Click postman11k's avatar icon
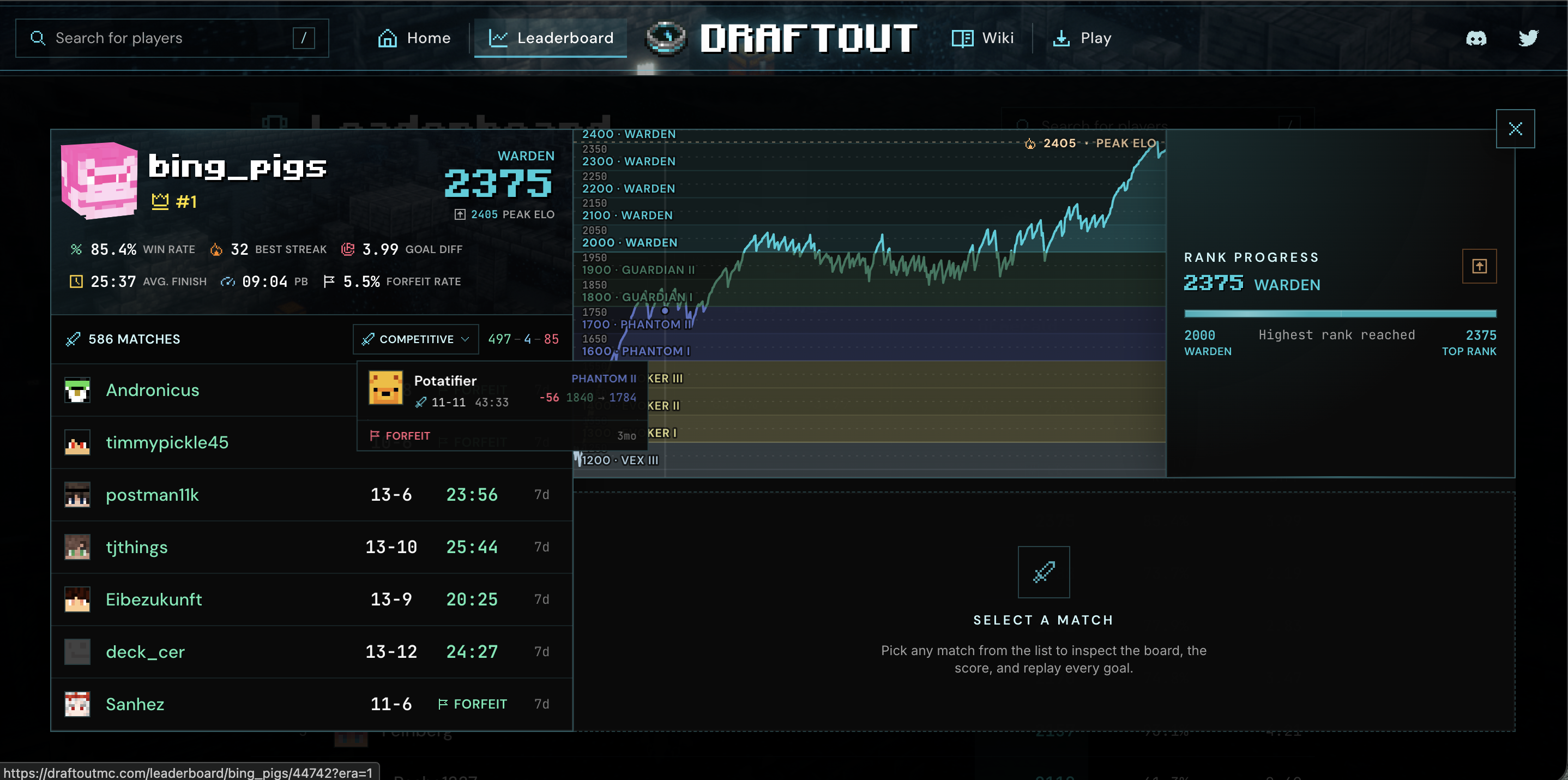Image resolution: width=1568 pixels, height=780 pixels. [x=77, y=495]
